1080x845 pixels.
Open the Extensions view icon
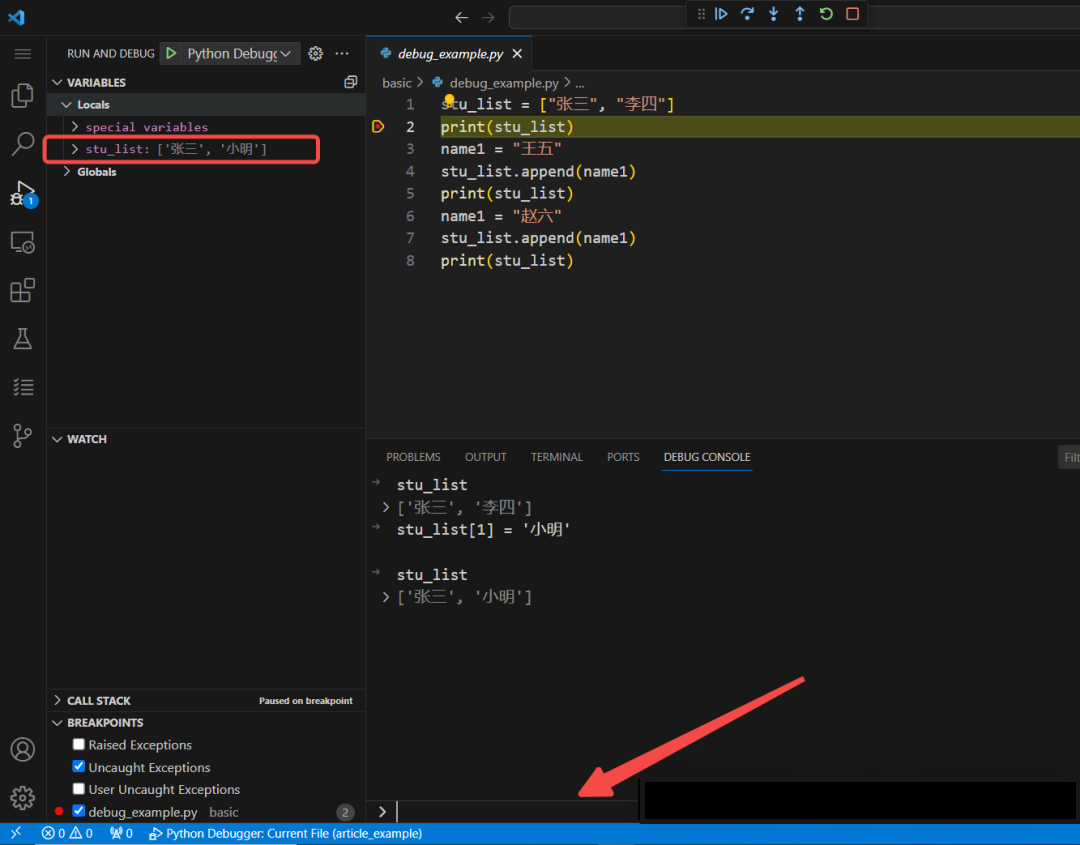(22, 290)
